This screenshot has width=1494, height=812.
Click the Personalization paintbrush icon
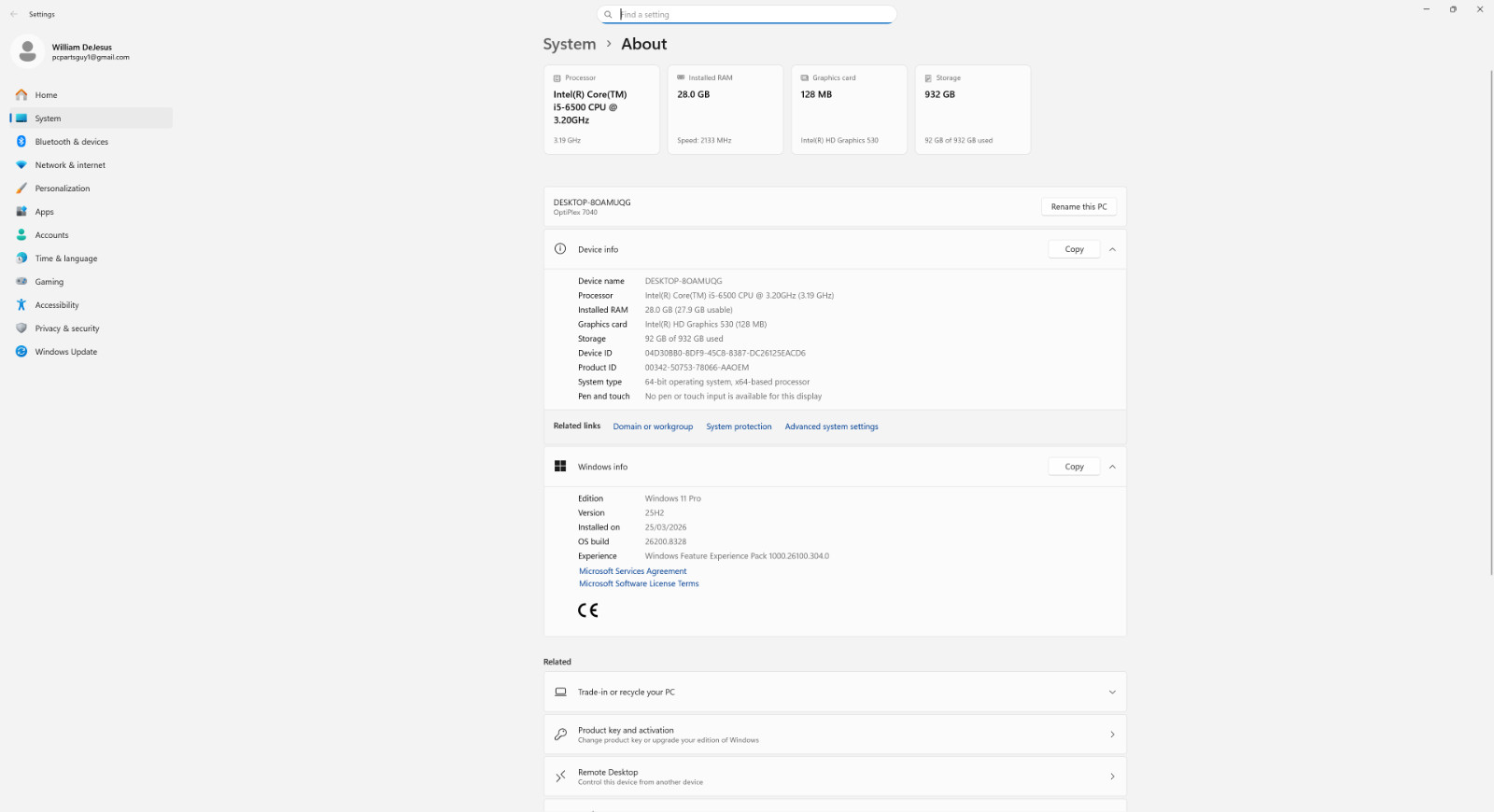click(x=21, y=189)
